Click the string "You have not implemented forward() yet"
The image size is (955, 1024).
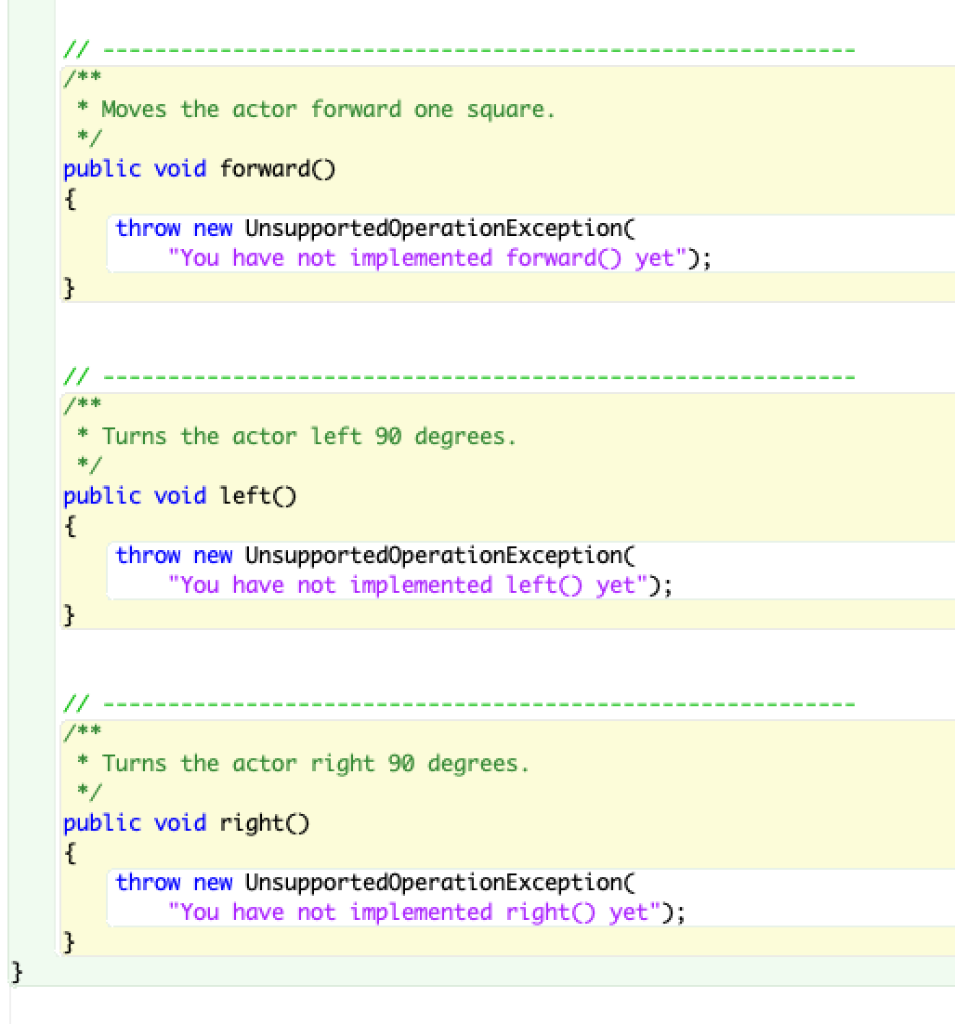click(429, 258)
